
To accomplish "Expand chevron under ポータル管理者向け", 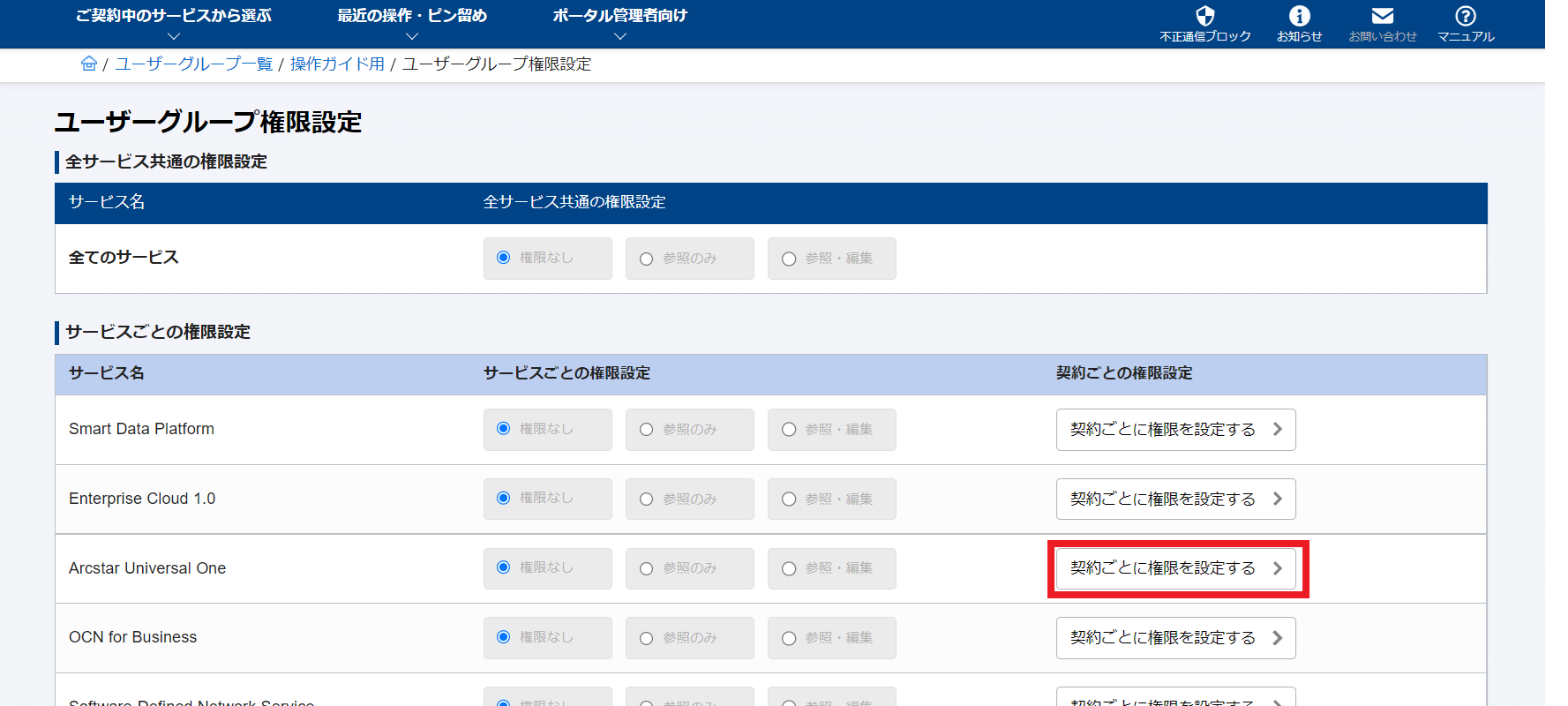I will (x=619, y=36).
